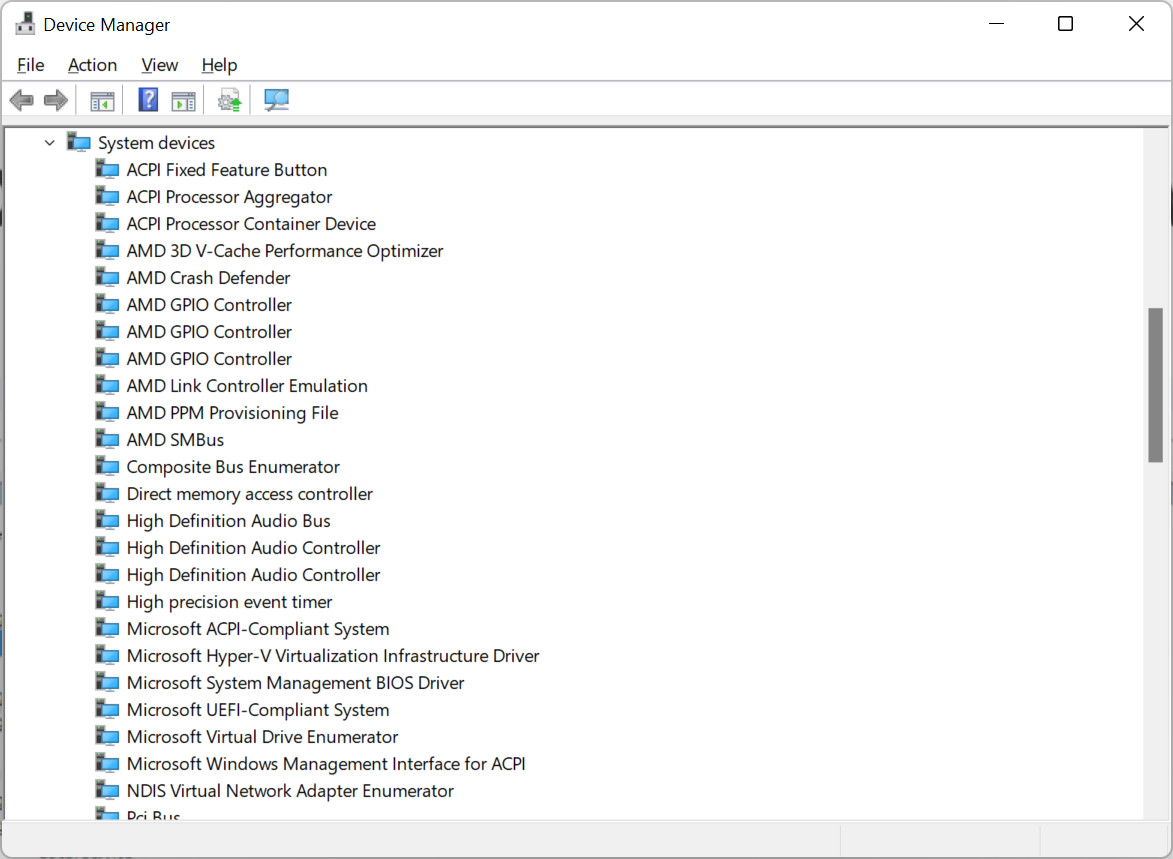Select AMD Crash Defender device

tap(208, 278)
